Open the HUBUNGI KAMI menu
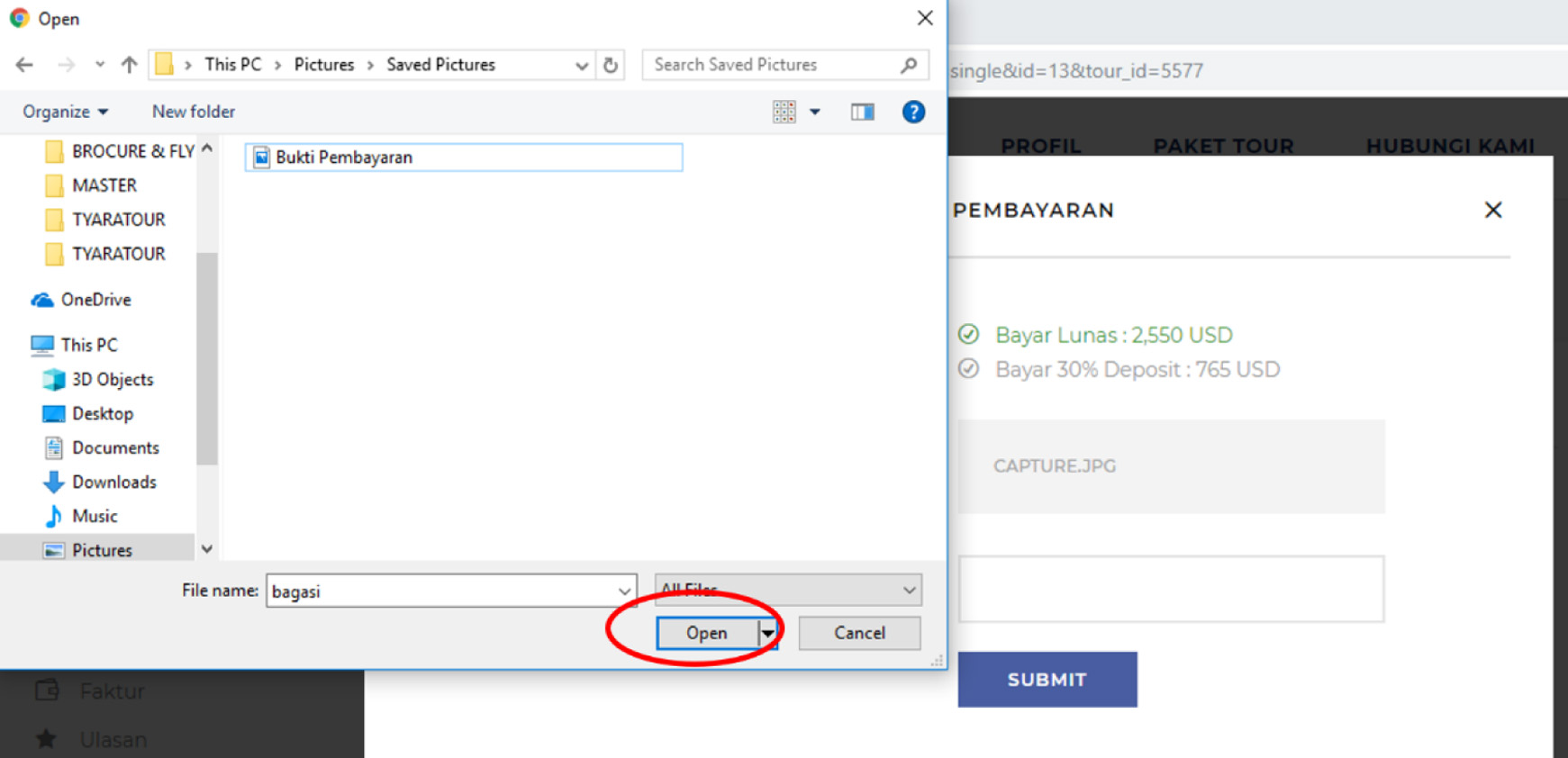The height and width of the screenshot is (758, 1568). pos(1449,145)
